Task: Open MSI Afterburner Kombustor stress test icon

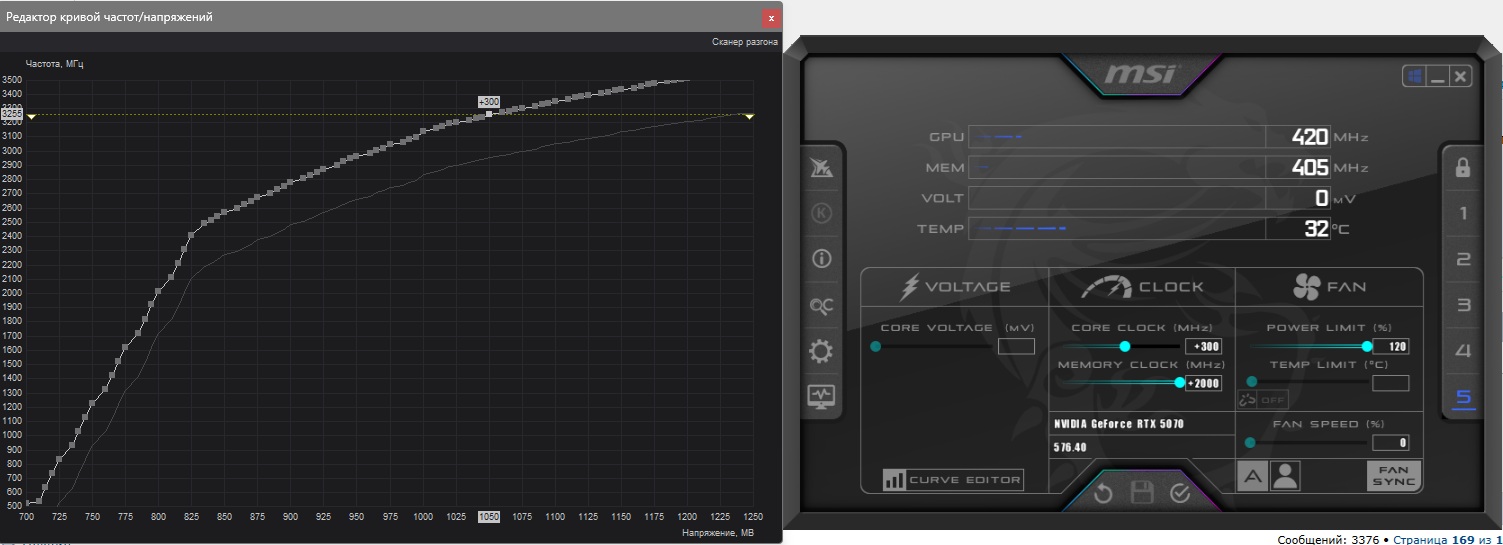Action: (821, 213)
